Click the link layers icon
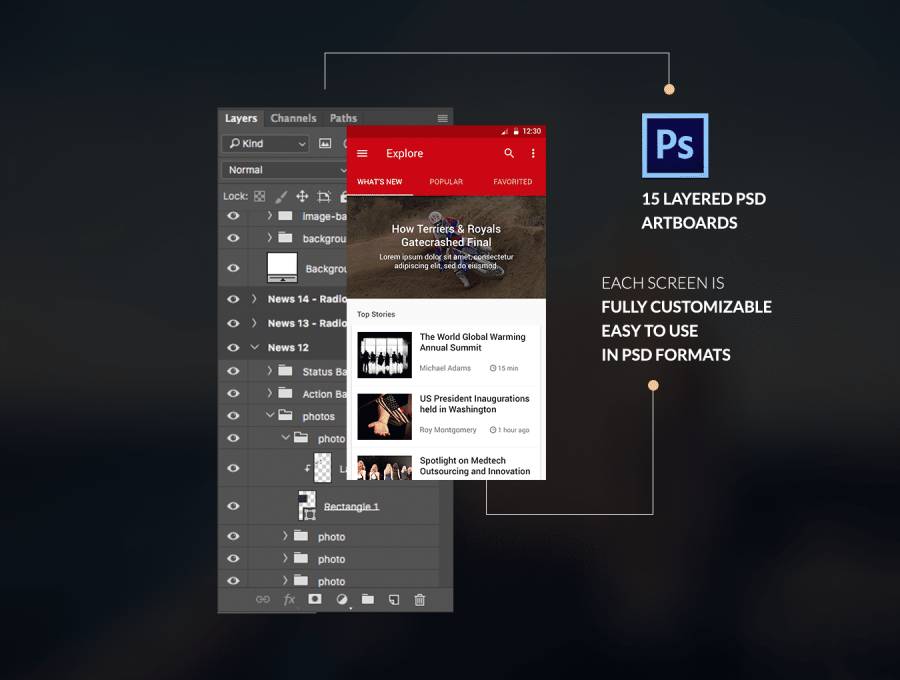 point(263,599)
